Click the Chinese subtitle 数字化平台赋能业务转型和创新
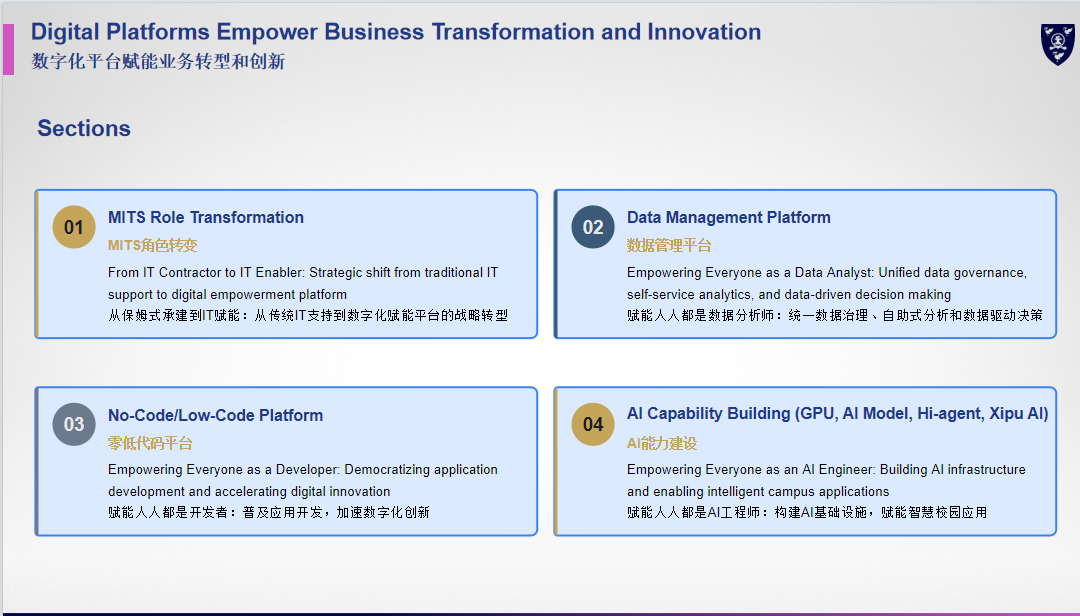This screenshot has height=616, width=1080. pos(158,61)
